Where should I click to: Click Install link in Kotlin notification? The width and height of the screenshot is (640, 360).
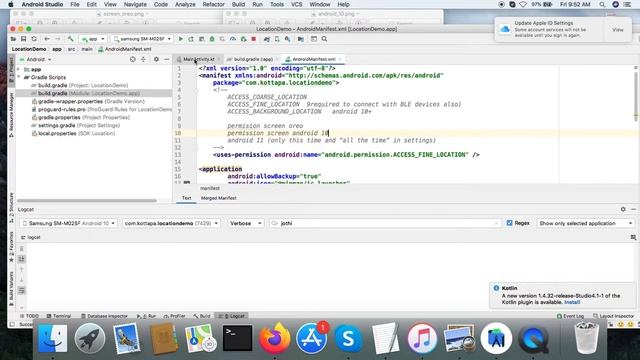pyautogui.click(x=572, y=302)
